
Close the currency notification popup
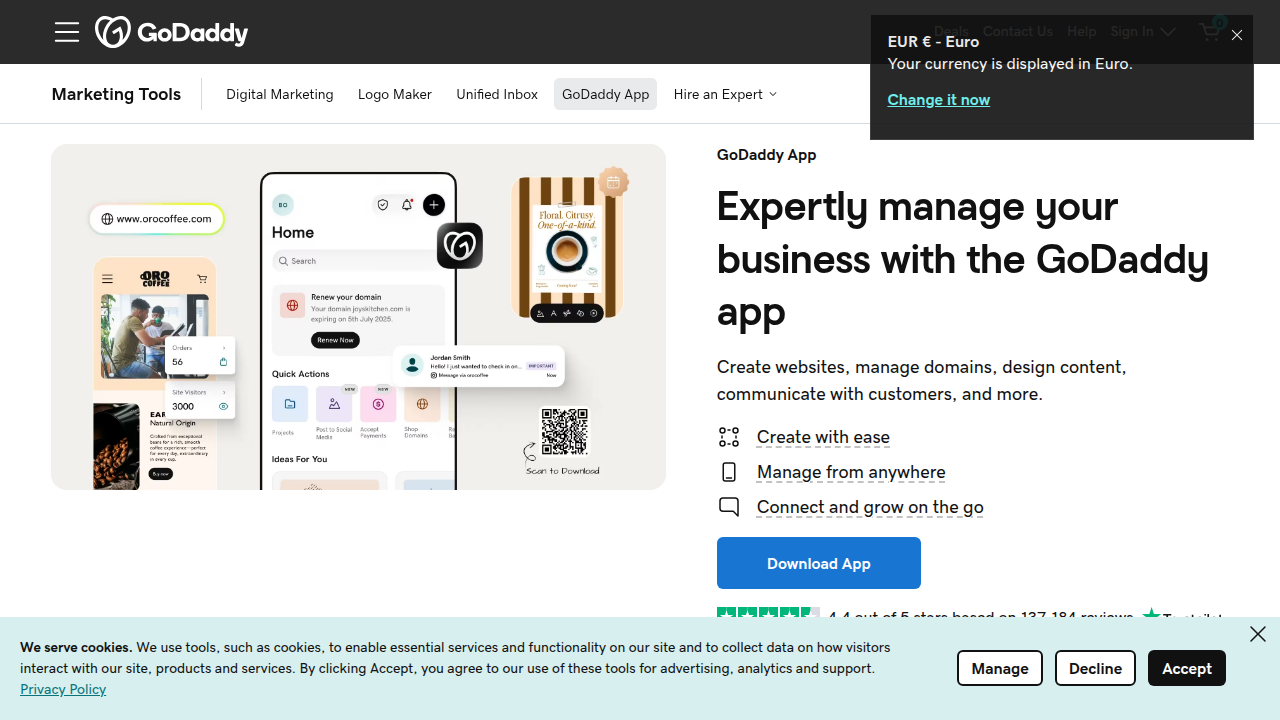(x=1237, y=35)
